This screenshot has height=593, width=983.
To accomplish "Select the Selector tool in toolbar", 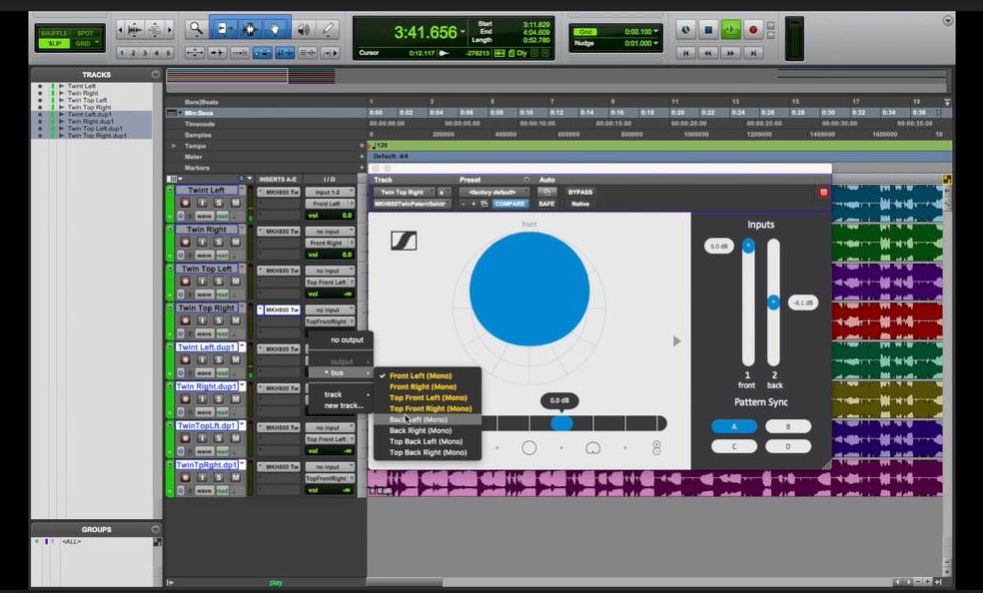I will click(250, 29).
